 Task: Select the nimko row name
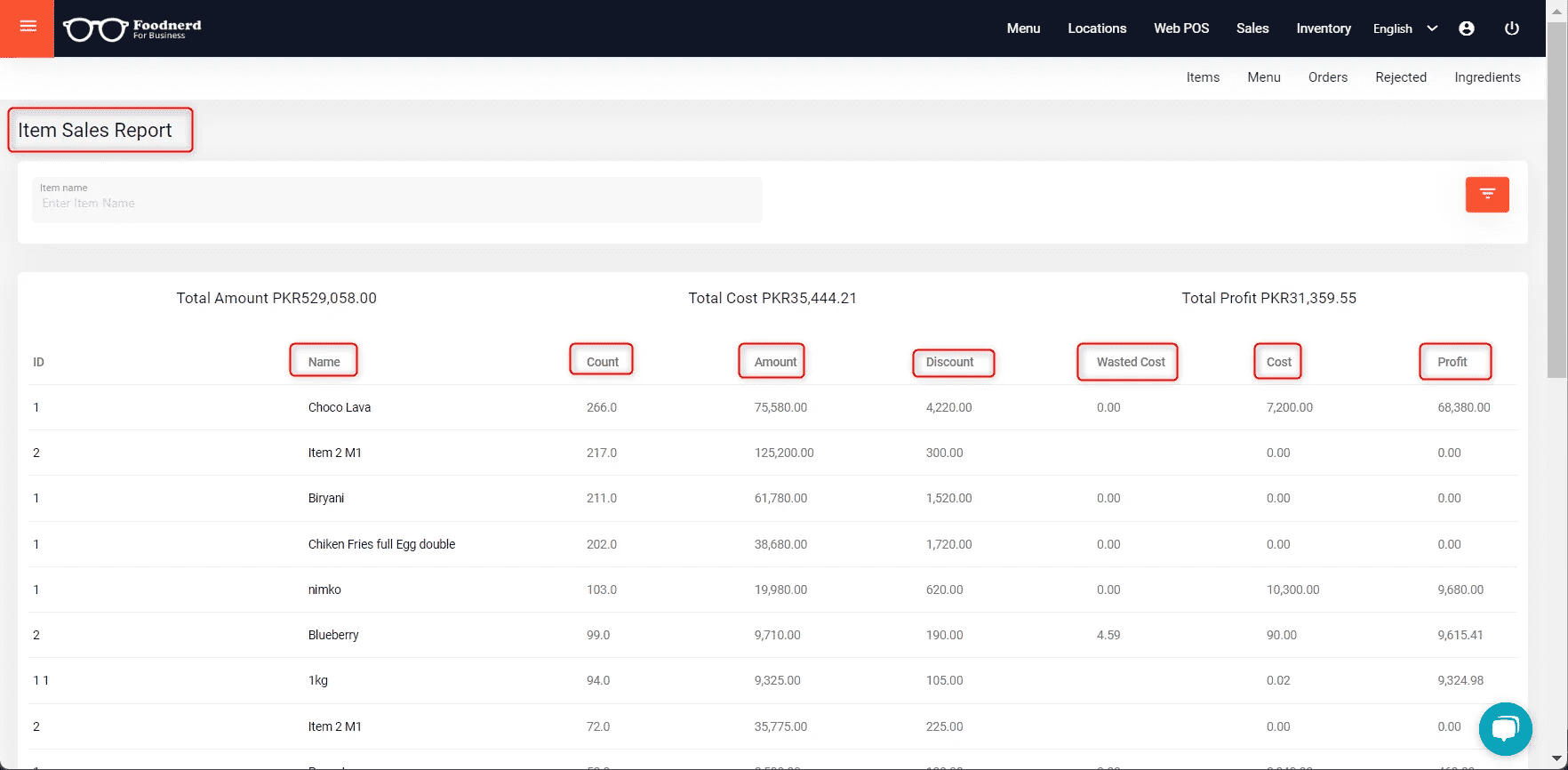[324, 590]
